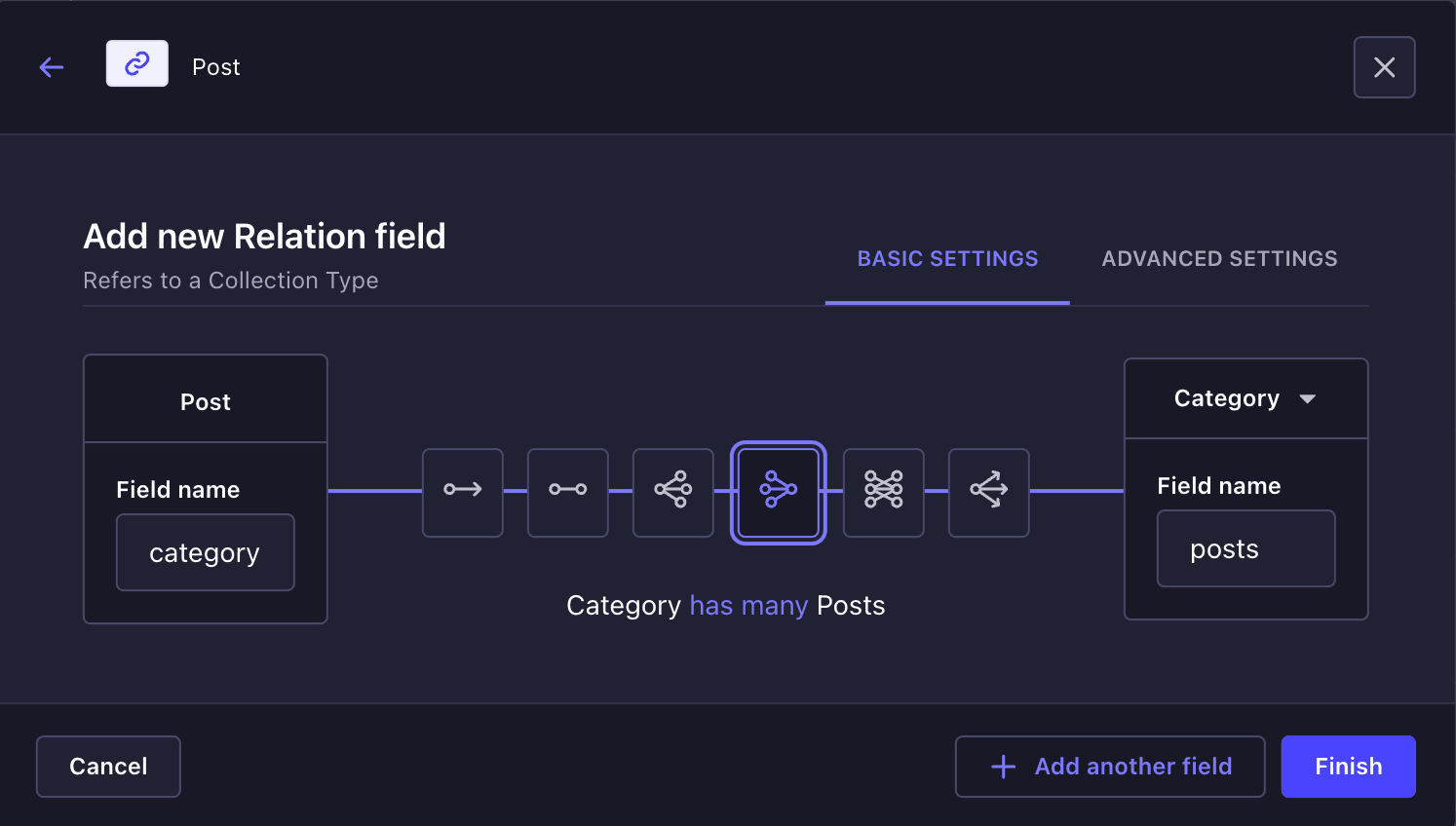Pick the highlighted many-to-one relation icon
1456x826 pixels.
[x=779, y=493]
